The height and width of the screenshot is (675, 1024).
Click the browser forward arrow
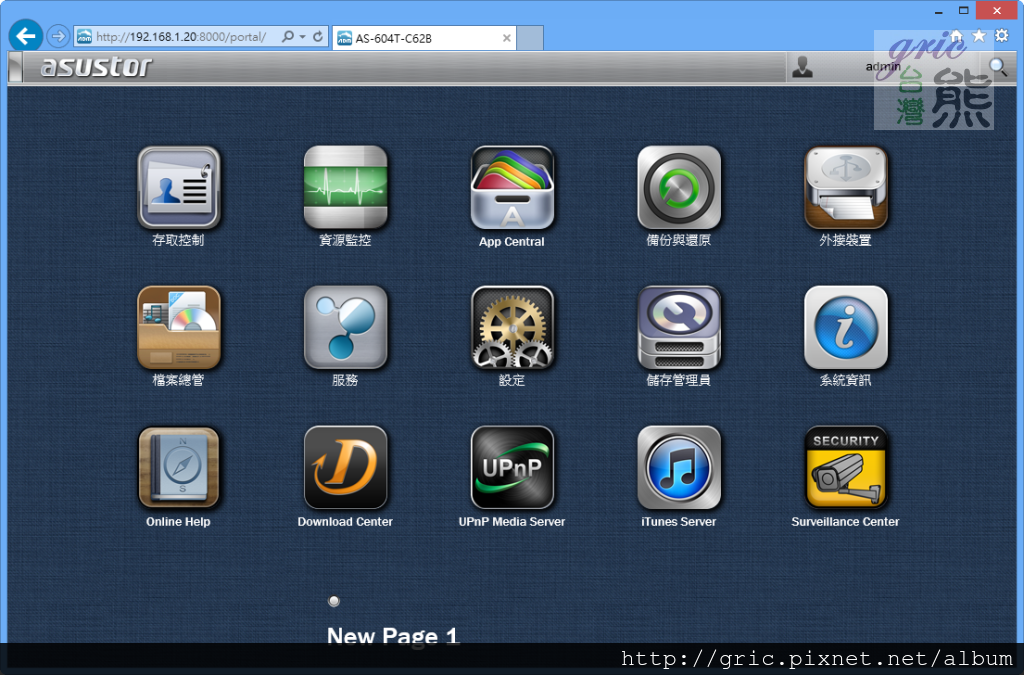pyautogui.click(x=58, y=36)
